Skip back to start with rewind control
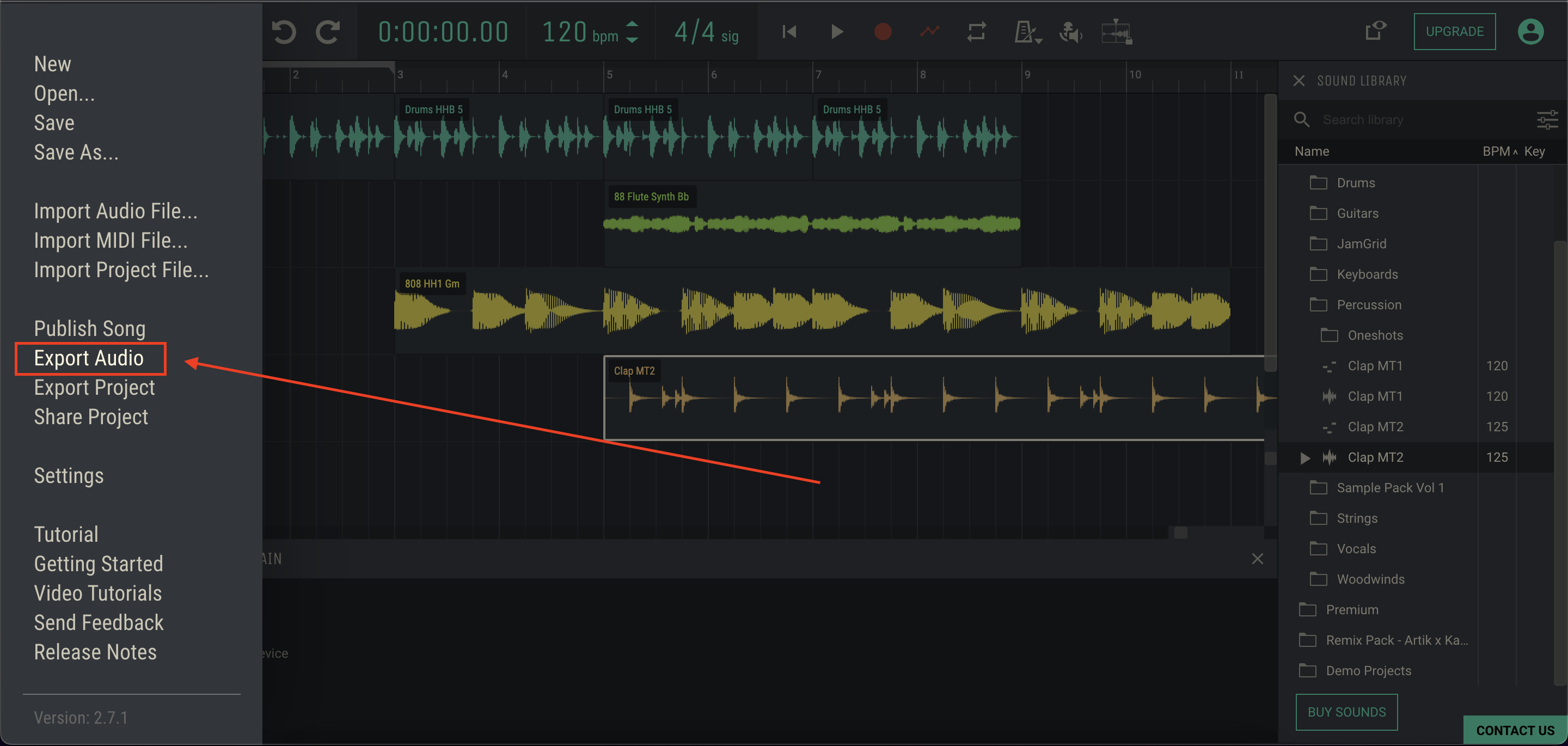Screen dimensions: 1568x746 coord(789,32)
